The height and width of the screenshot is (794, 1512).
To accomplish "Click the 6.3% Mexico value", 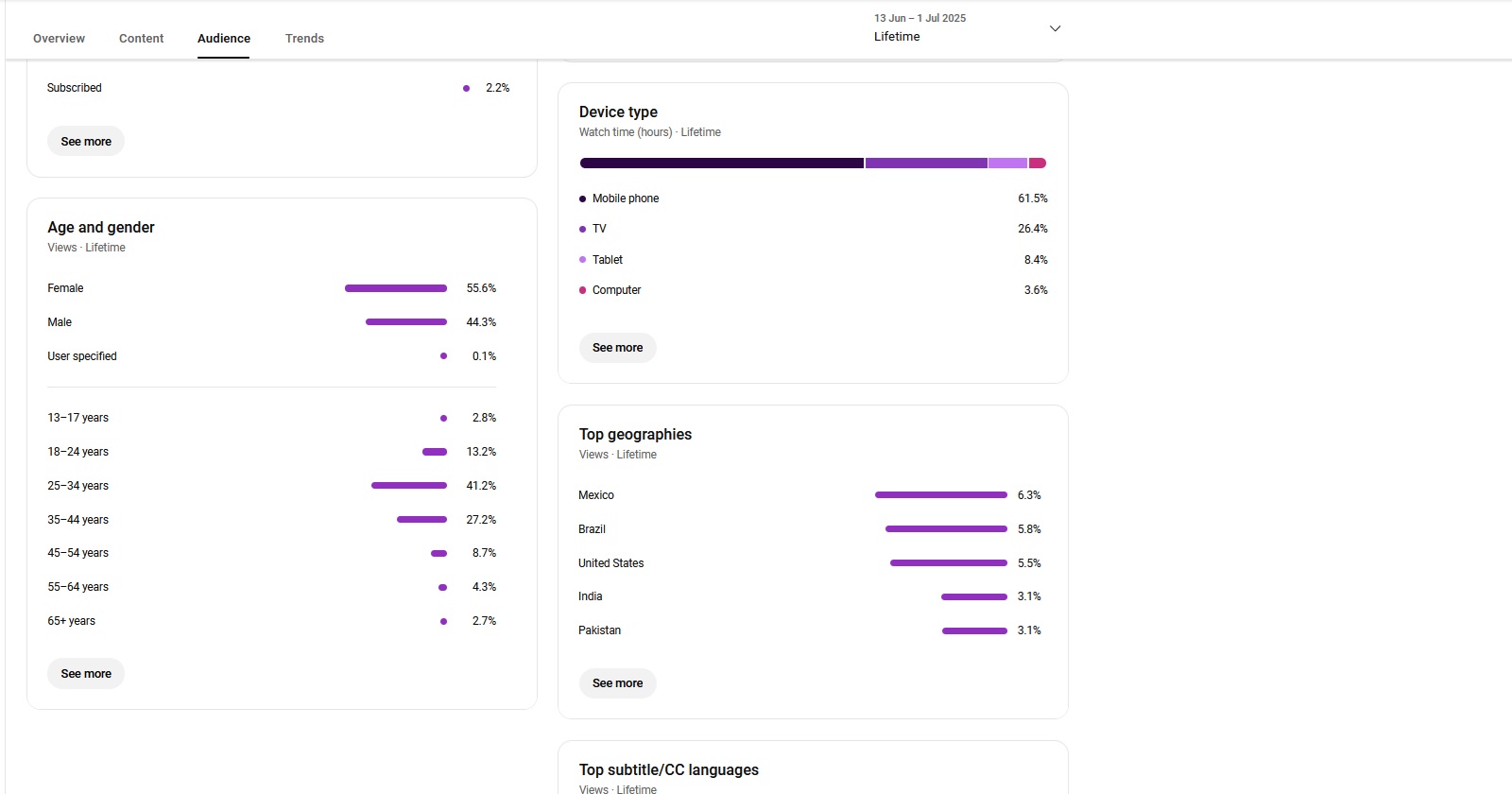I will [1029, 495].
